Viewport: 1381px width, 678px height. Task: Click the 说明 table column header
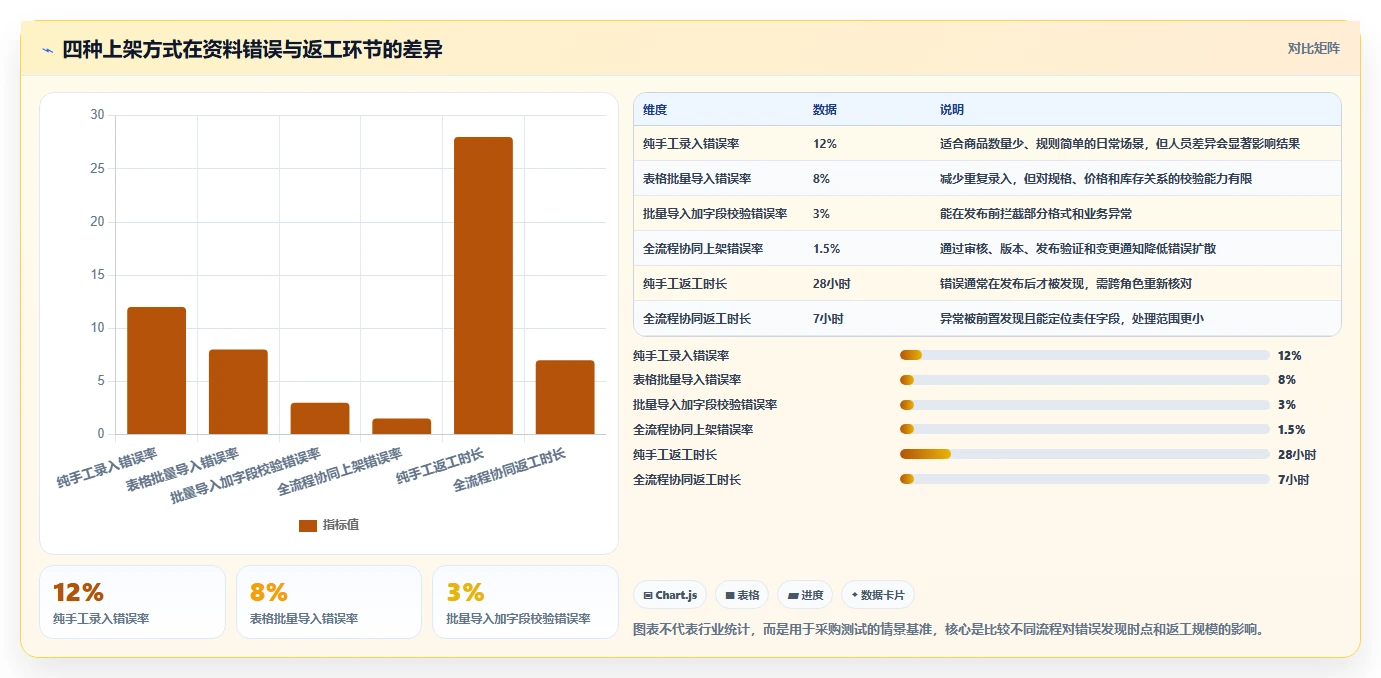click(x=952, y=110)
